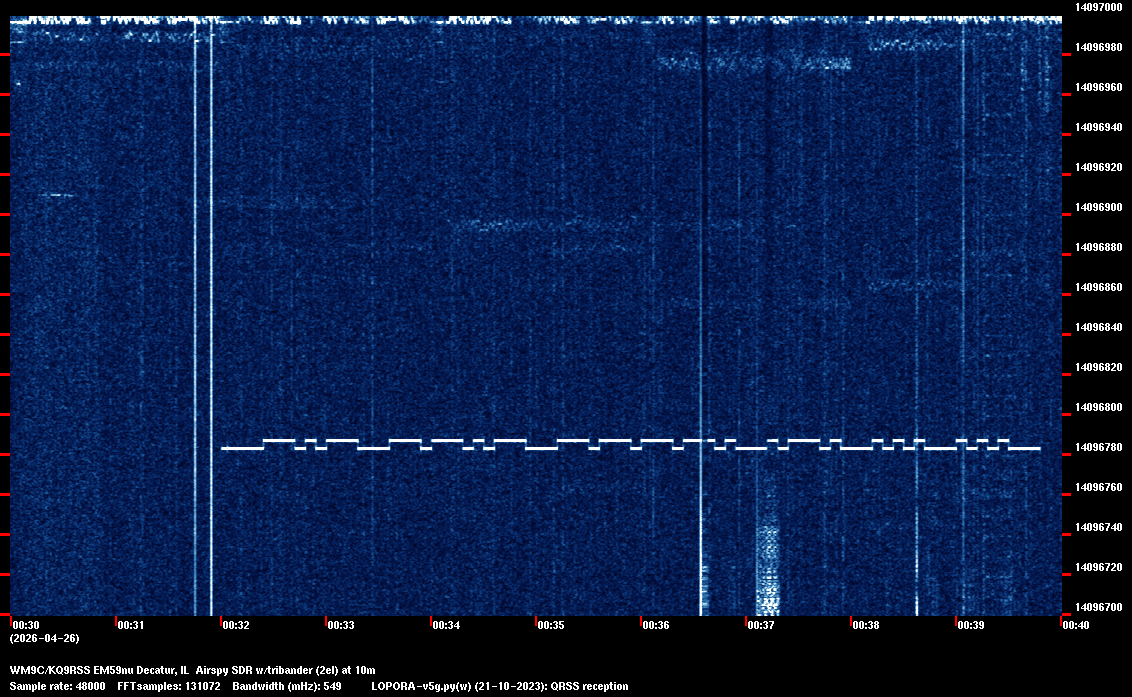Click the 00:38 time axis label
This screenshot has height=697, width=1132.
[866, 625]
